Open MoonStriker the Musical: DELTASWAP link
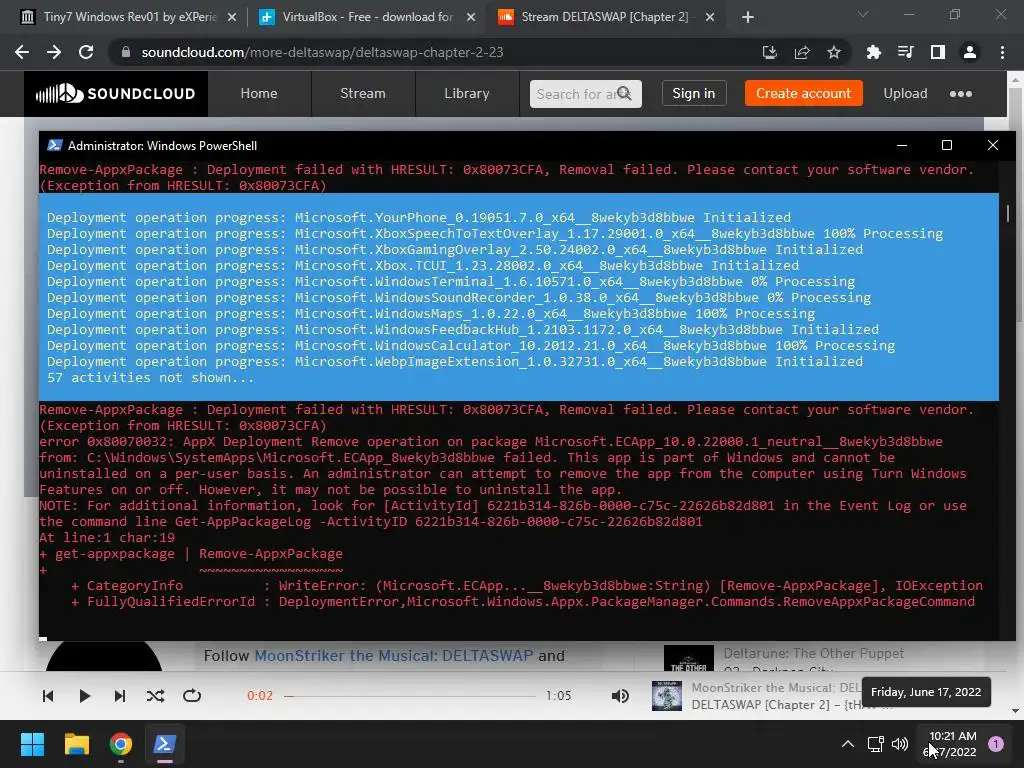 (x=393, y=656)
